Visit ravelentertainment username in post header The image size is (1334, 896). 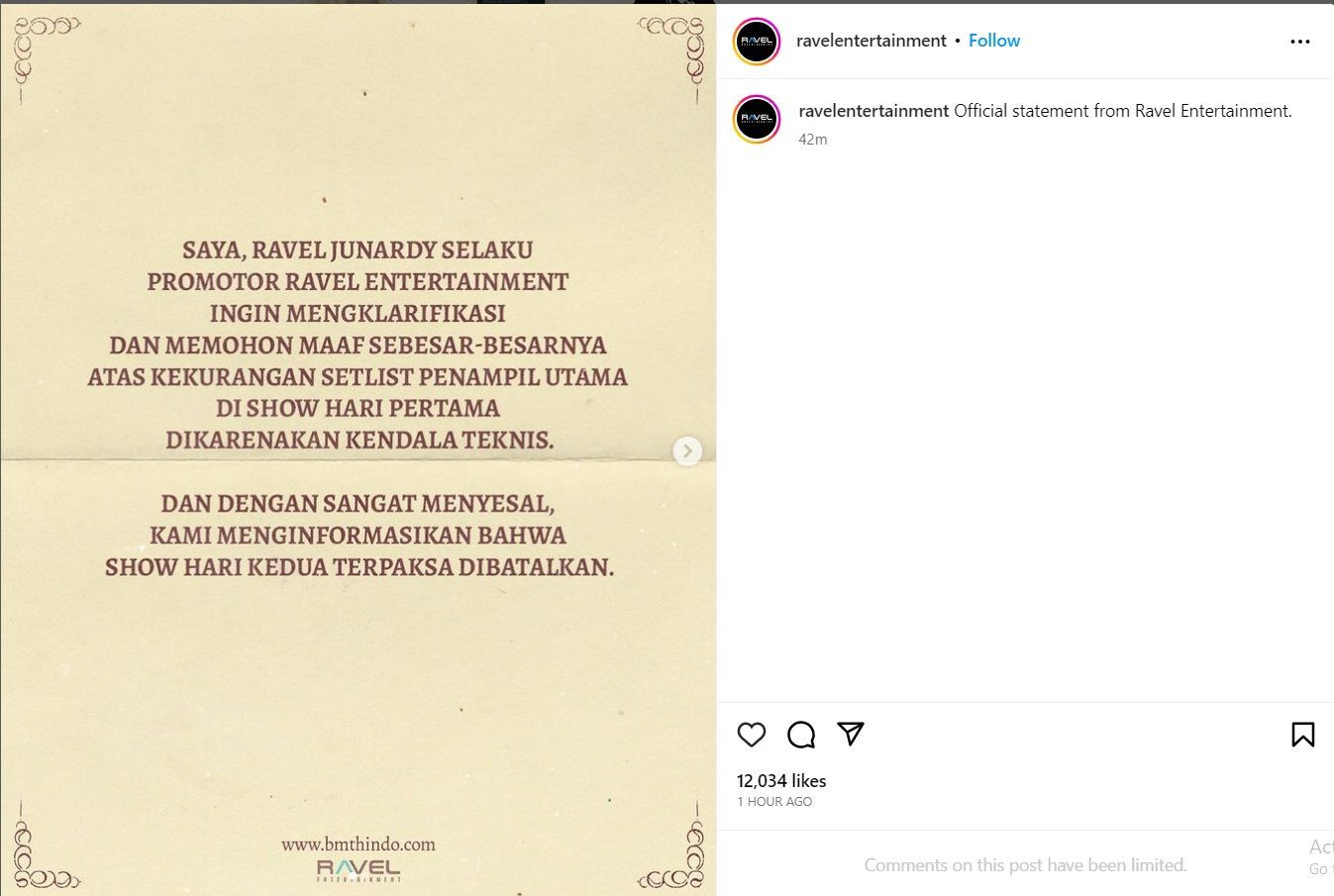point(872,41)
